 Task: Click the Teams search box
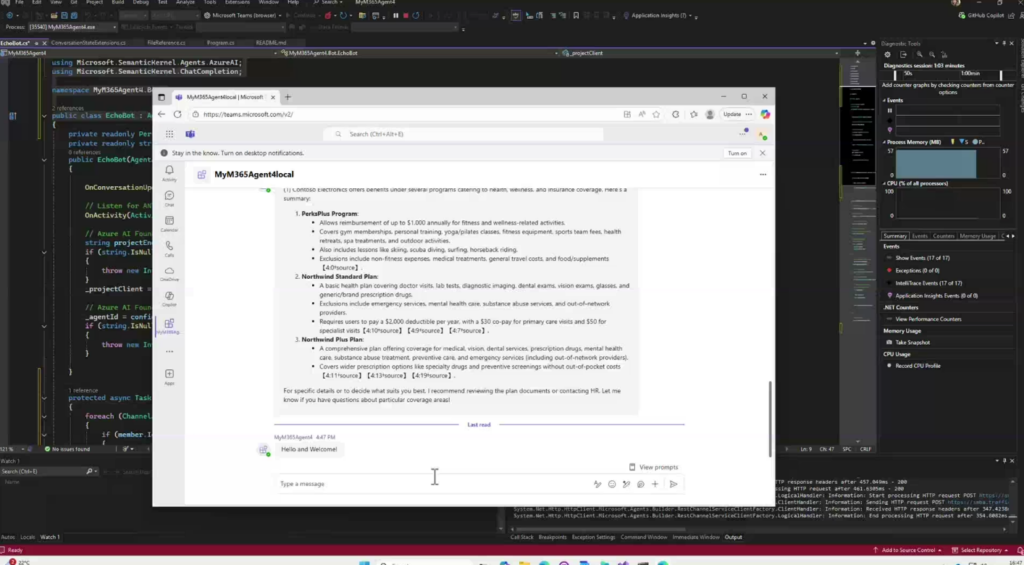[464, 134]
